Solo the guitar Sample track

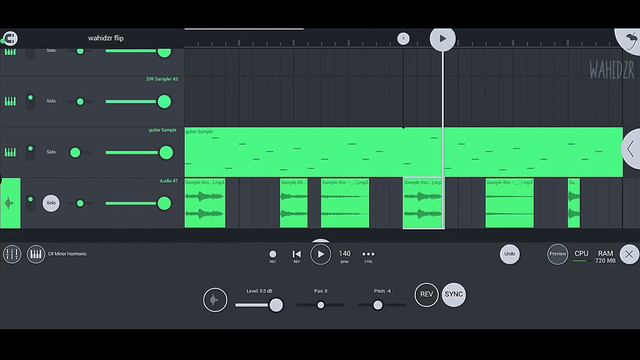click(x=51, y=152)
